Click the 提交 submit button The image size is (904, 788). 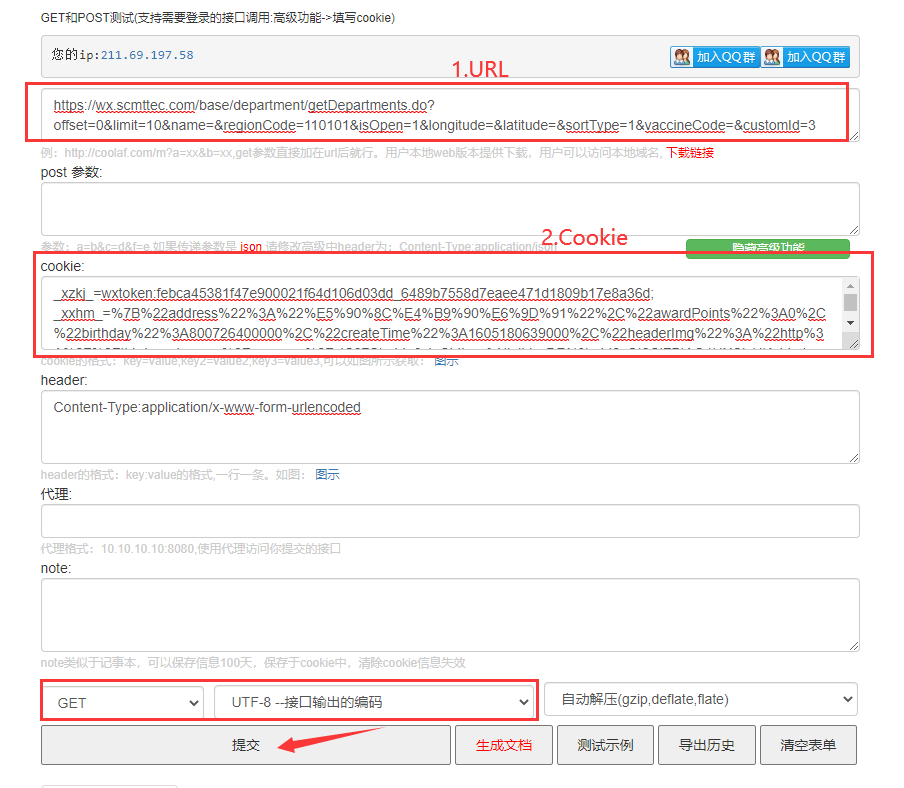coord(246,745)
